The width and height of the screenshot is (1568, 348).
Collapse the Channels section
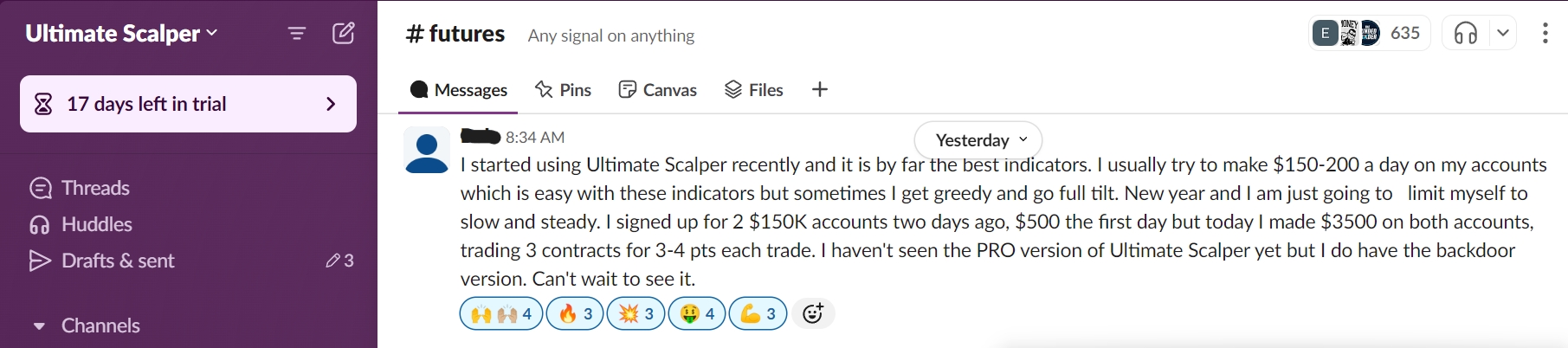(39, 326)
